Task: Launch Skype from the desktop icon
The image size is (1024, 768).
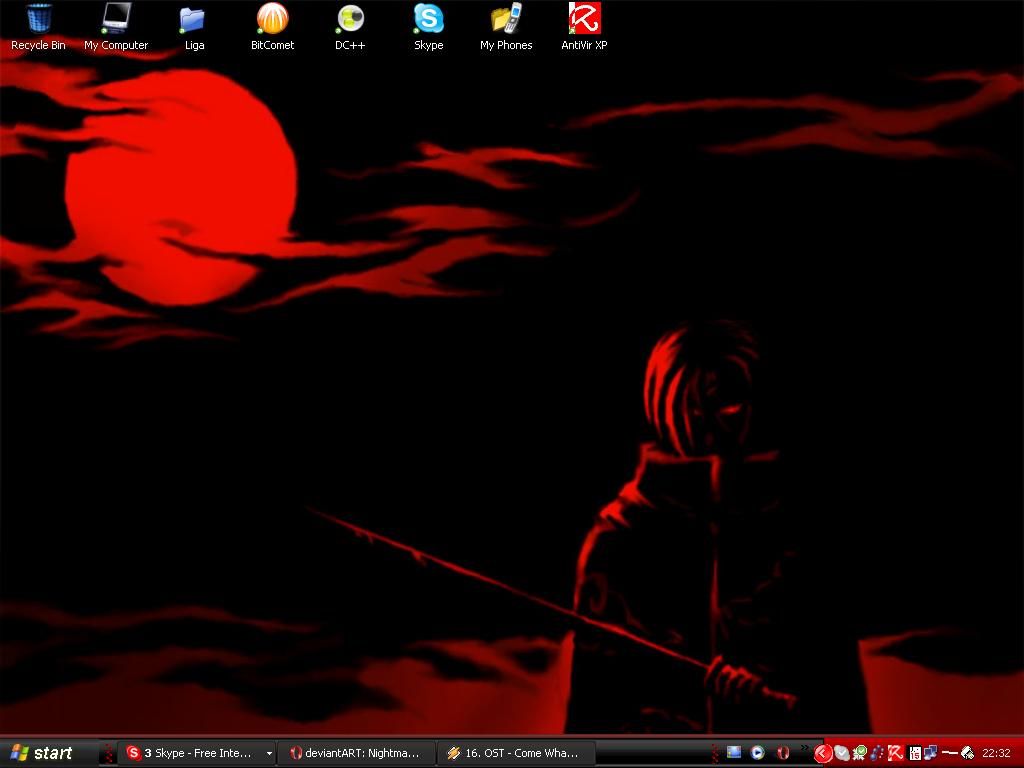Action: click(428, 26)
